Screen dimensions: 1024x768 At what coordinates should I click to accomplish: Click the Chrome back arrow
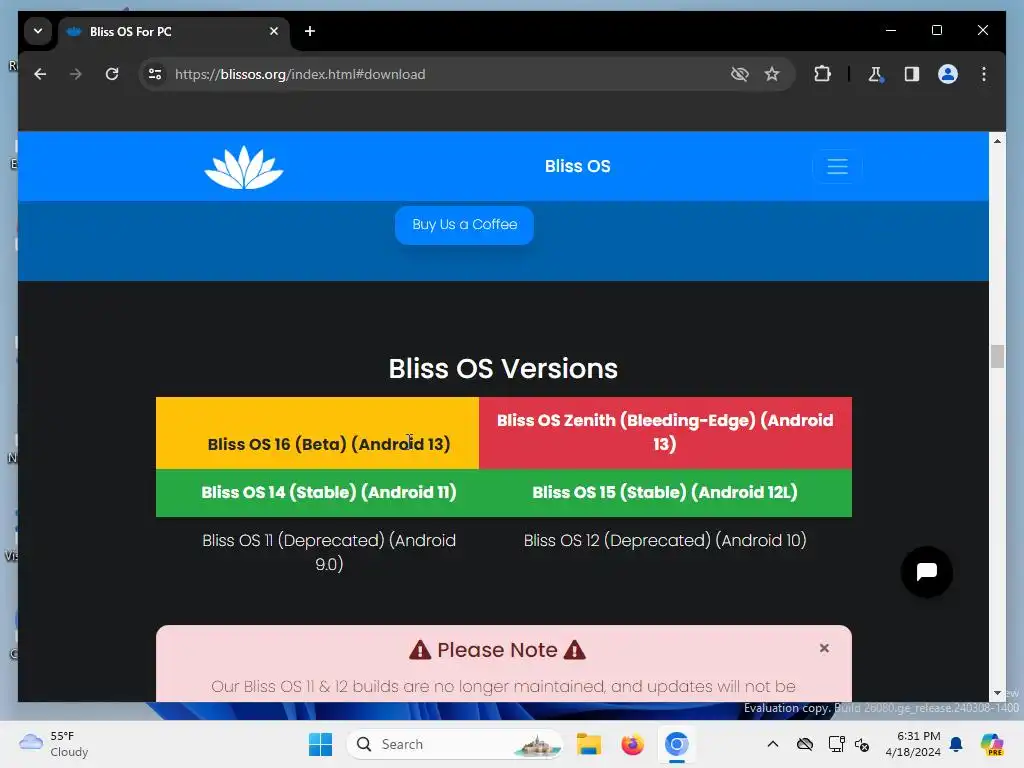point(40,74)
